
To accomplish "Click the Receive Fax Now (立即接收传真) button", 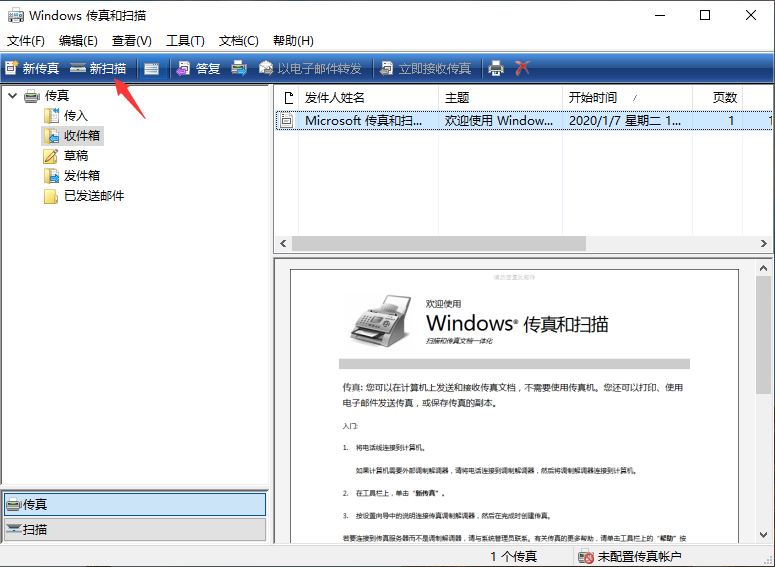I will tap(425, 68).
